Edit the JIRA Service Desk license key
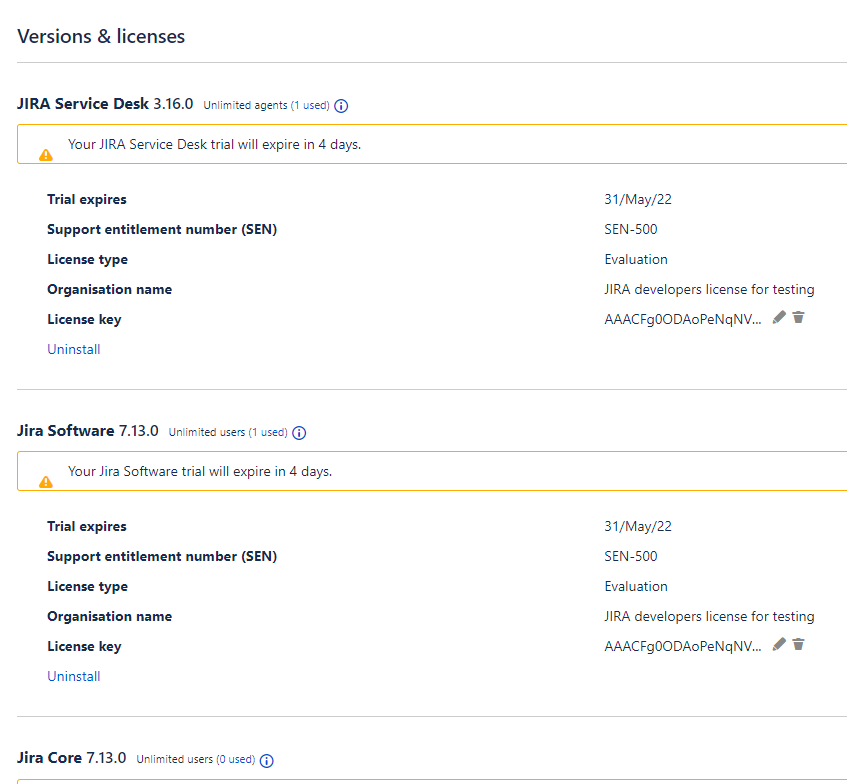 (x=778, y=317)
